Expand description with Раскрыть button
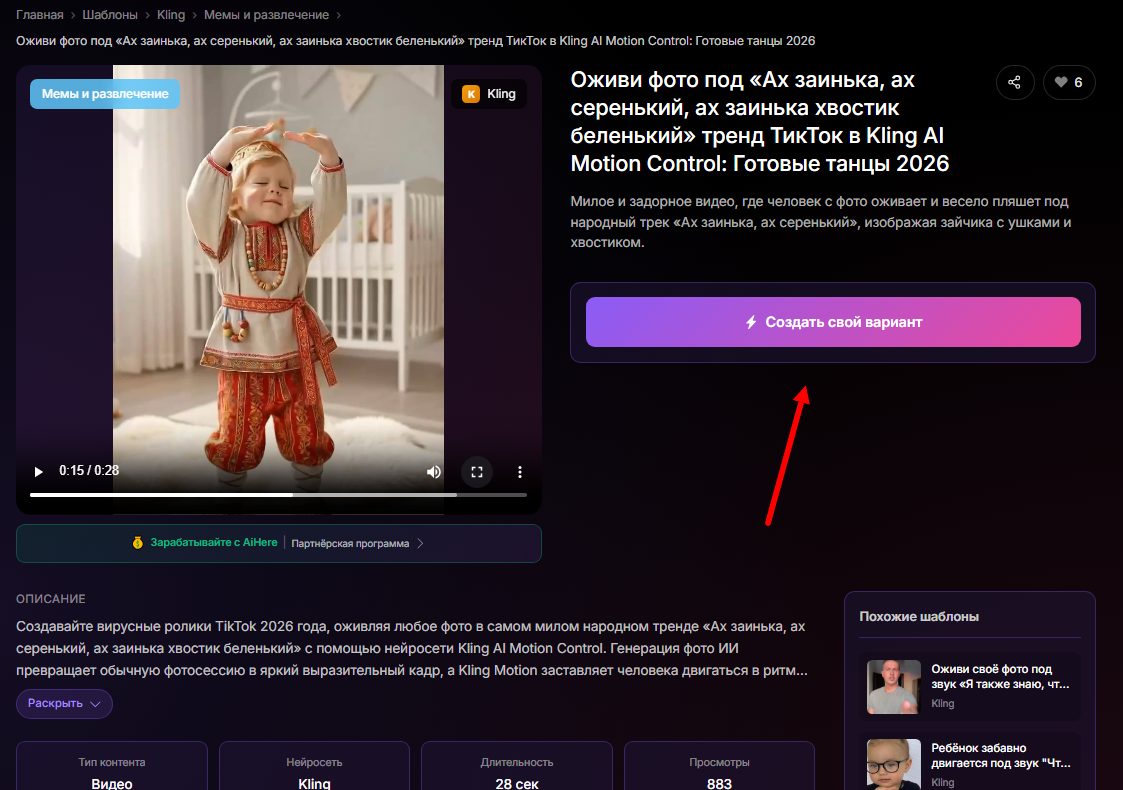Image resolution: width=1123 pixels, height=790 pixels. click(64, 703)
